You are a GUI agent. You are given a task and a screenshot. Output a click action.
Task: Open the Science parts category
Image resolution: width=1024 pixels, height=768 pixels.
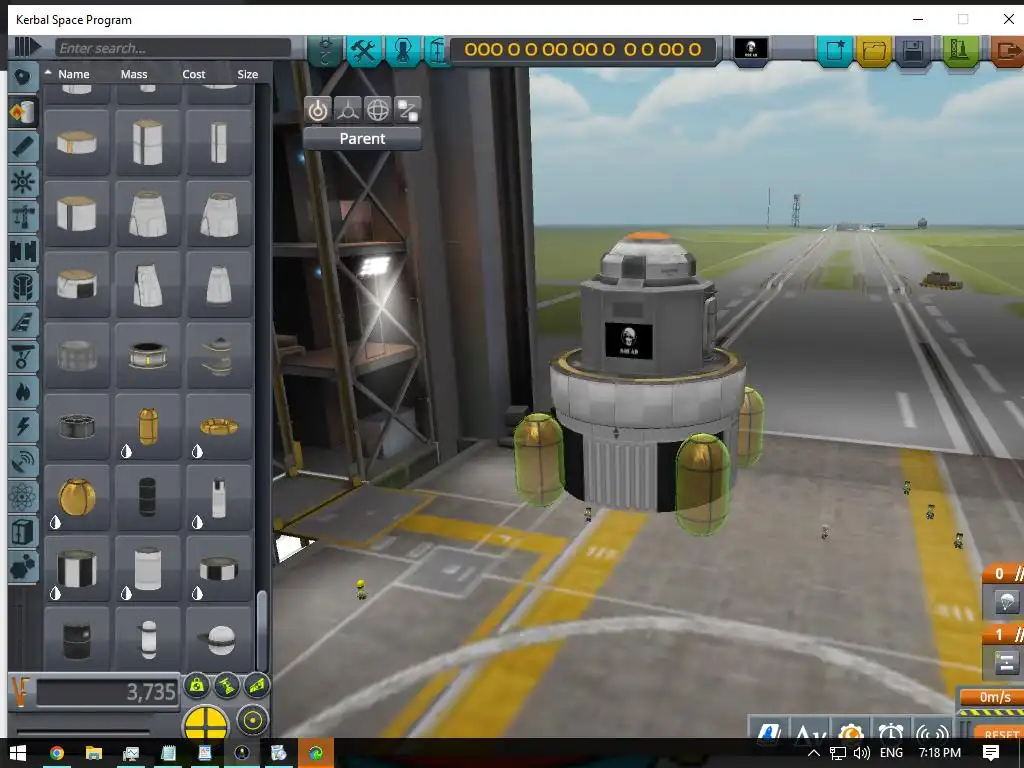24,497
